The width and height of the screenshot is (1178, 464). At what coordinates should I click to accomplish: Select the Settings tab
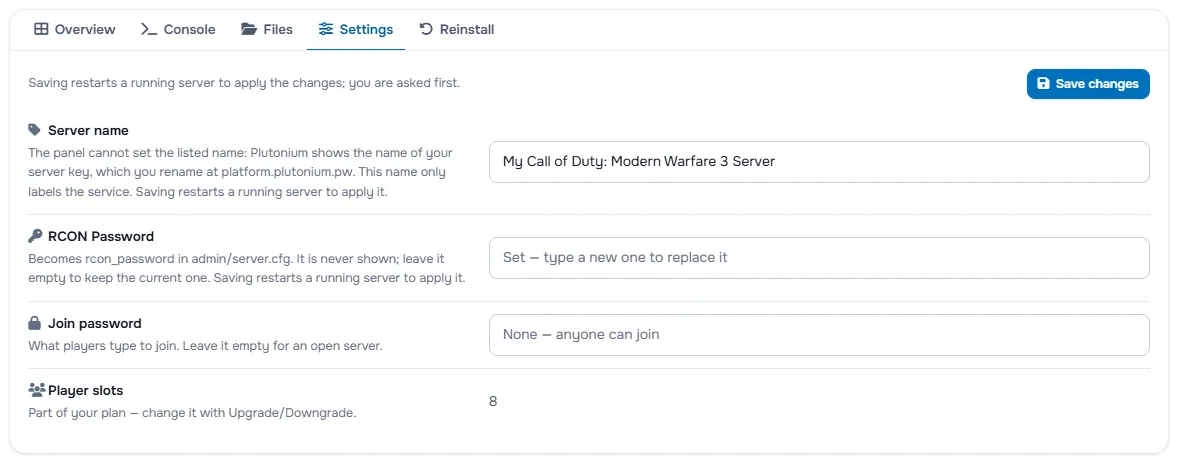[x=355, y=29]
